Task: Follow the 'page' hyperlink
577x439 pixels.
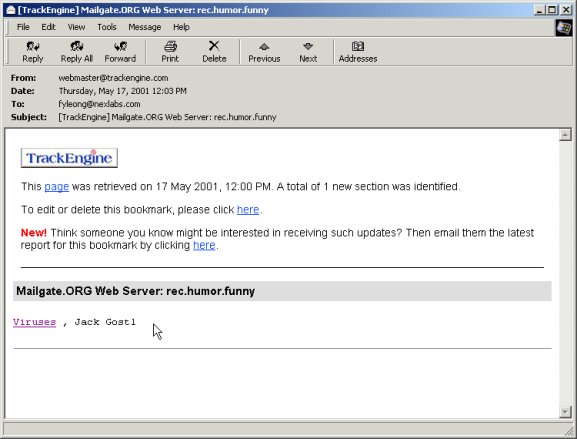Action: pyautogui.click(x=57, y=187)
